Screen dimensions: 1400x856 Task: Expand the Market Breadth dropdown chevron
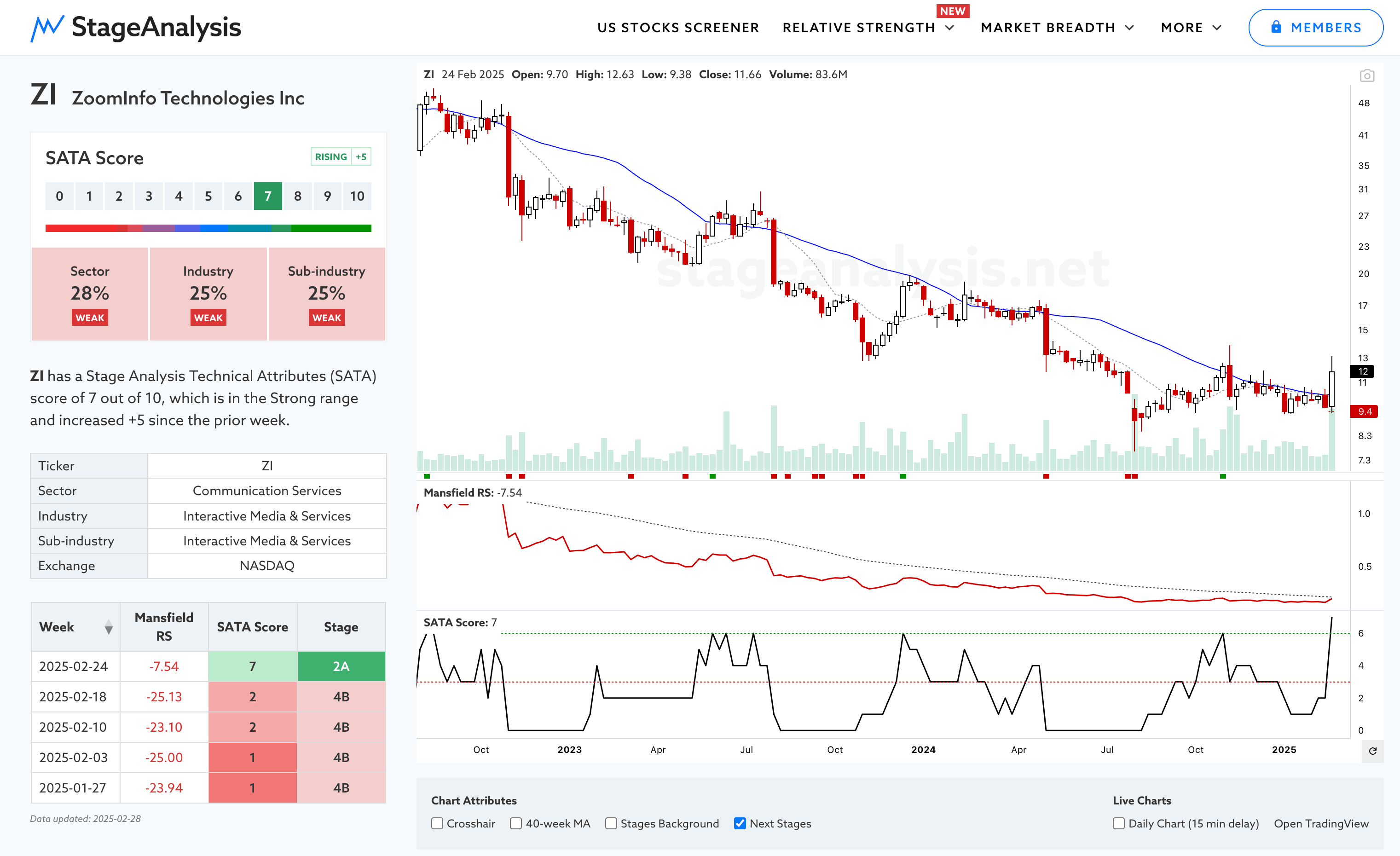click(1129, 28)
